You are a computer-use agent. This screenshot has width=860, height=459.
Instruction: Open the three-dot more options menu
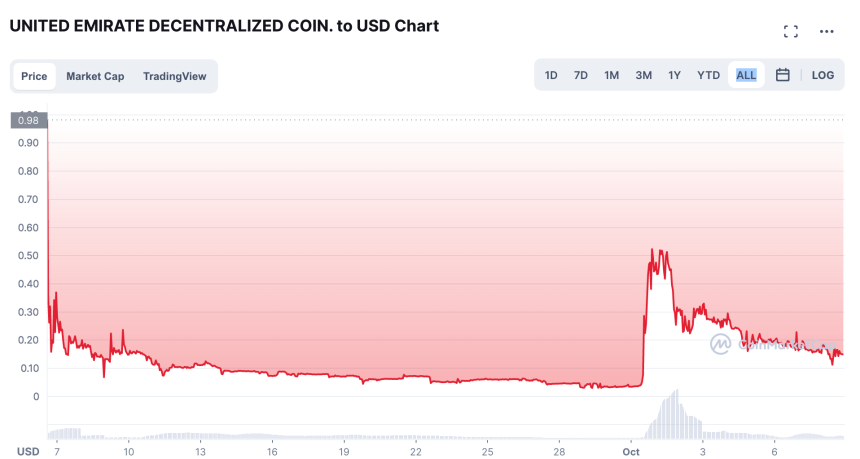(826, 31)
